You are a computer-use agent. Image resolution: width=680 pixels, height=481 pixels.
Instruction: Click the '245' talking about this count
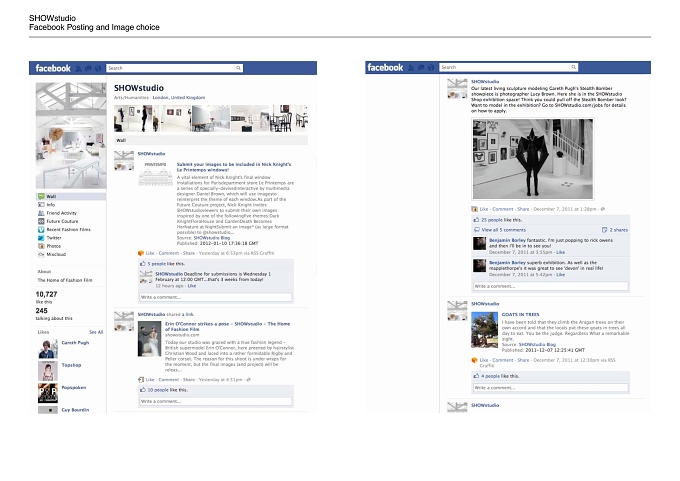coord(42,311)
